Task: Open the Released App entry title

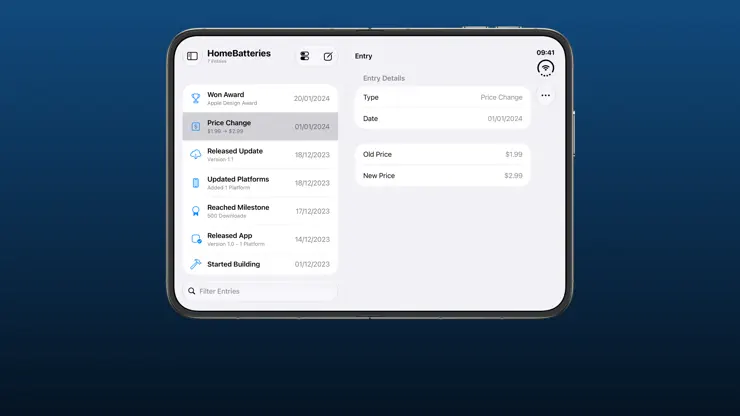Action: coord(230,236)
